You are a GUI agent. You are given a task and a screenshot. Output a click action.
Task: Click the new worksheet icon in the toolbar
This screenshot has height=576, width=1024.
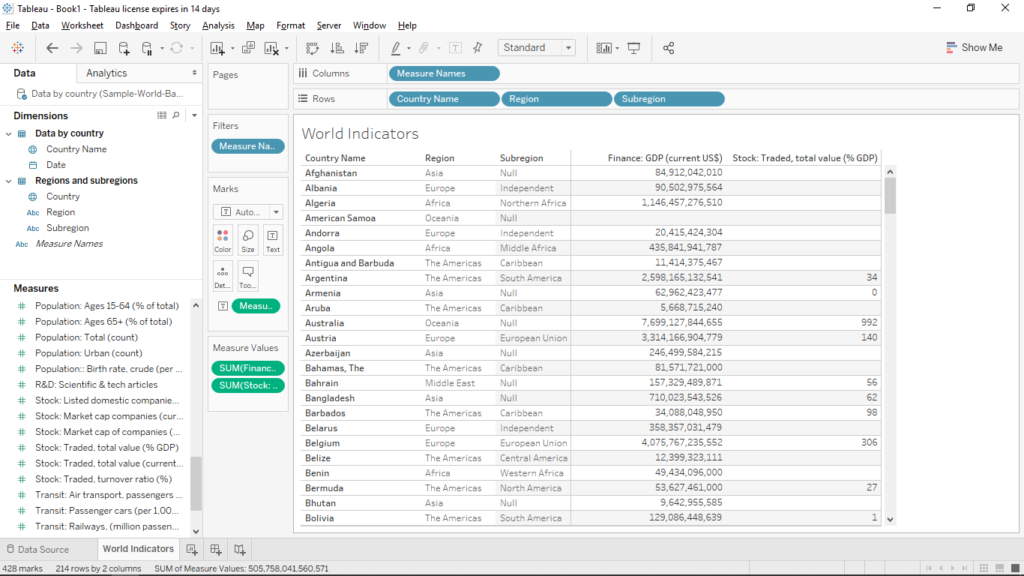(x=216, y=47)
